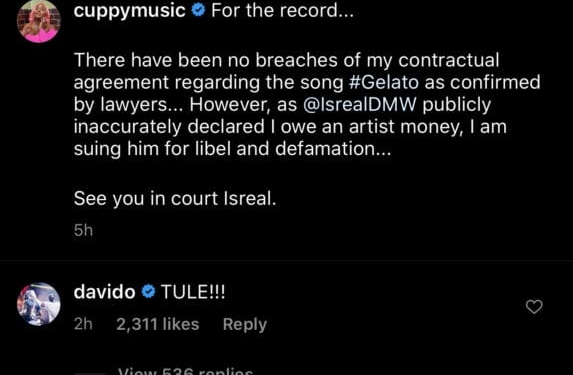Open cuppymusic's profile picture

(39, 21)
